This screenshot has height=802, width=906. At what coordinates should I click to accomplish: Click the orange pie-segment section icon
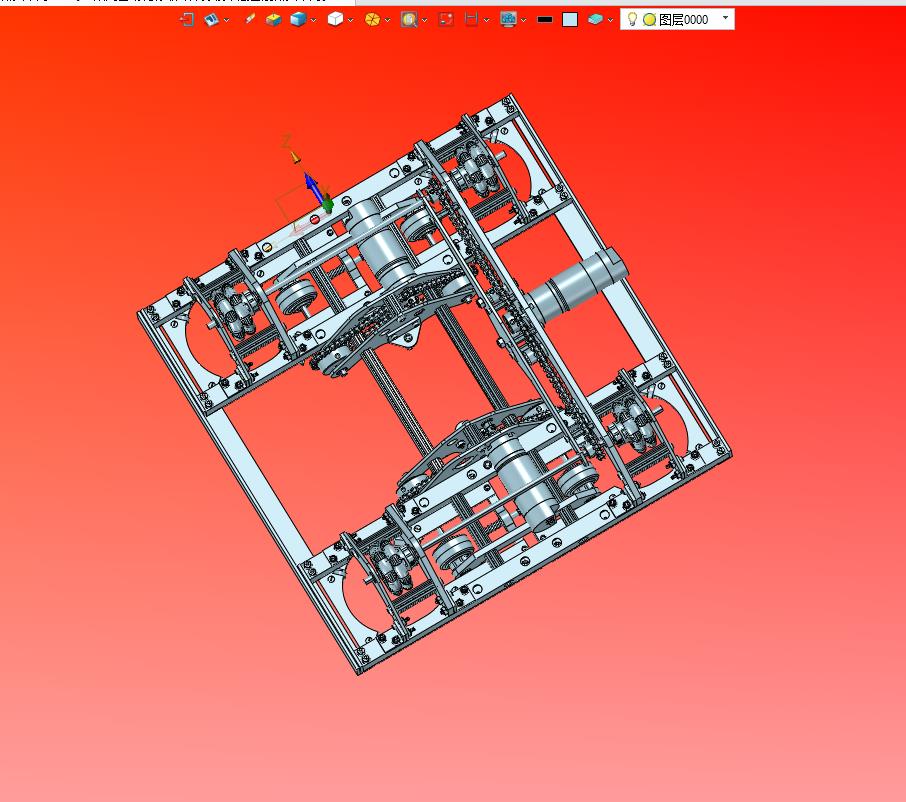[372, 20]
